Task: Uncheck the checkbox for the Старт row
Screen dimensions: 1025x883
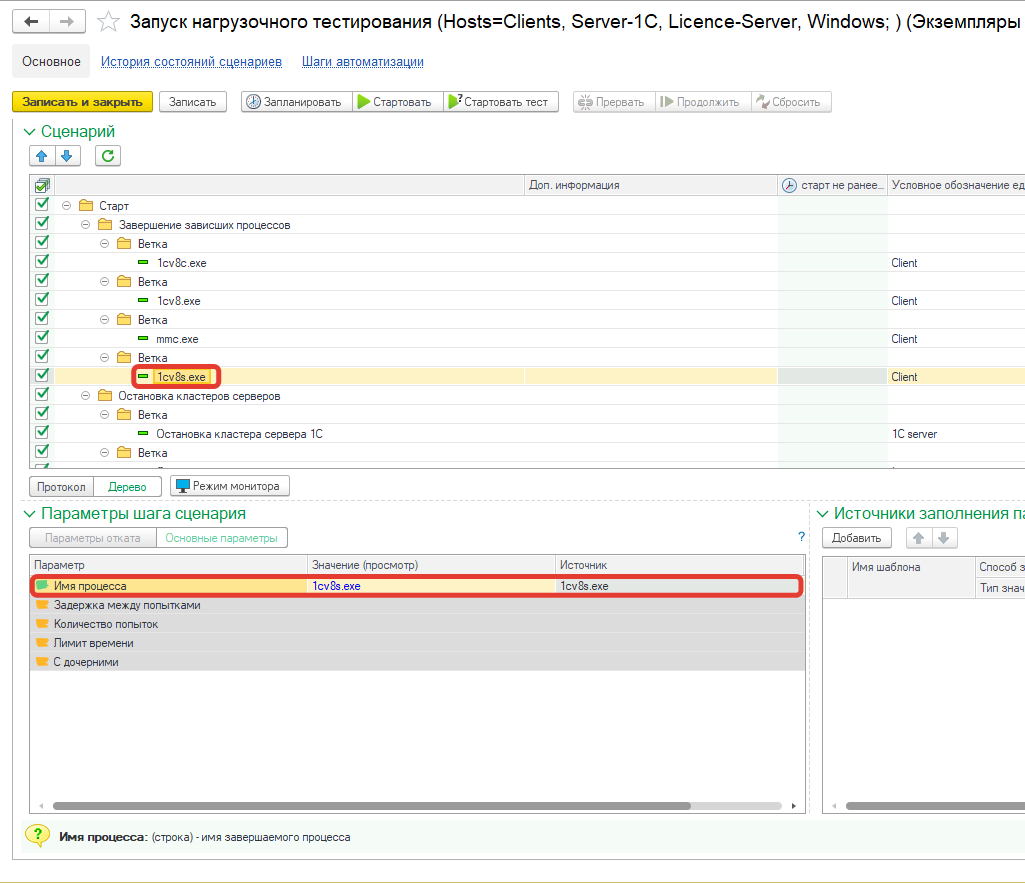Action: tap(42, 205)
